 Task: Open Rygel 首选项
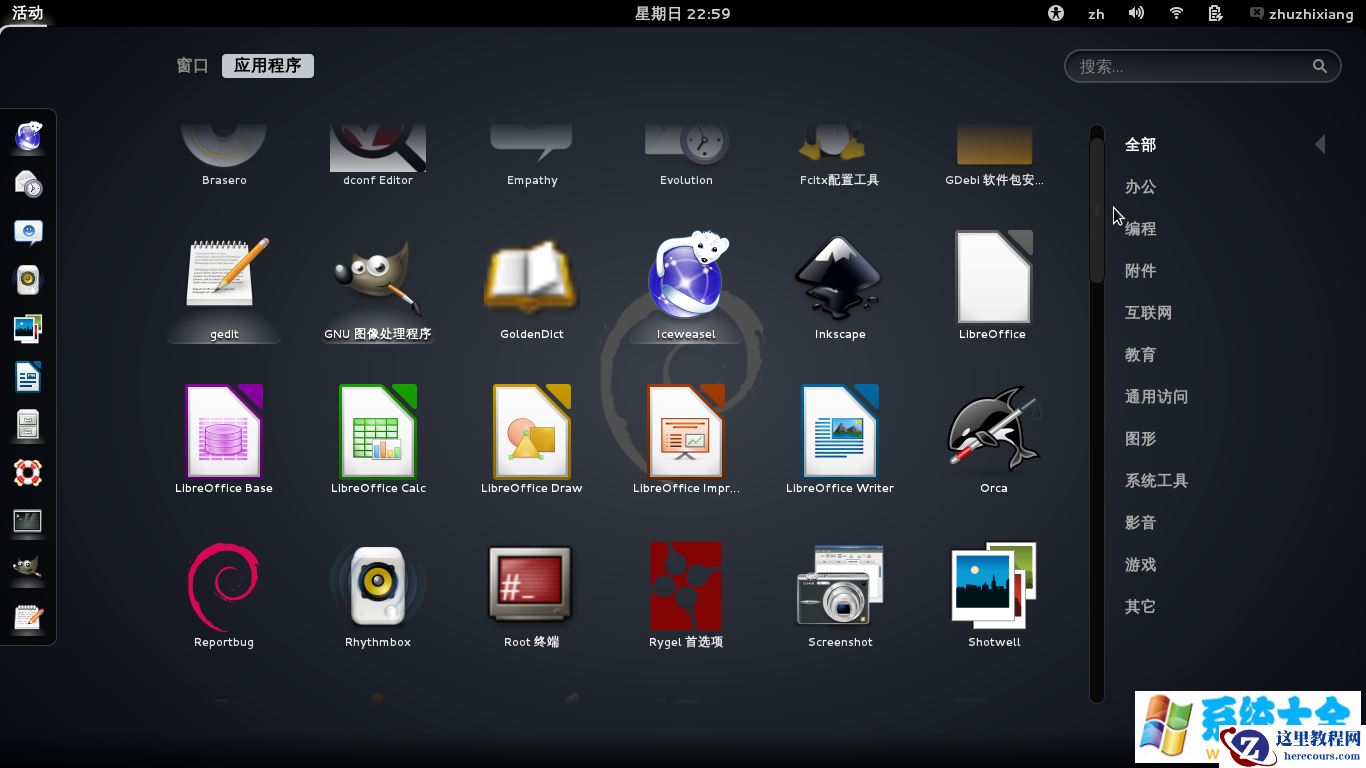click(x=686, y=594)
